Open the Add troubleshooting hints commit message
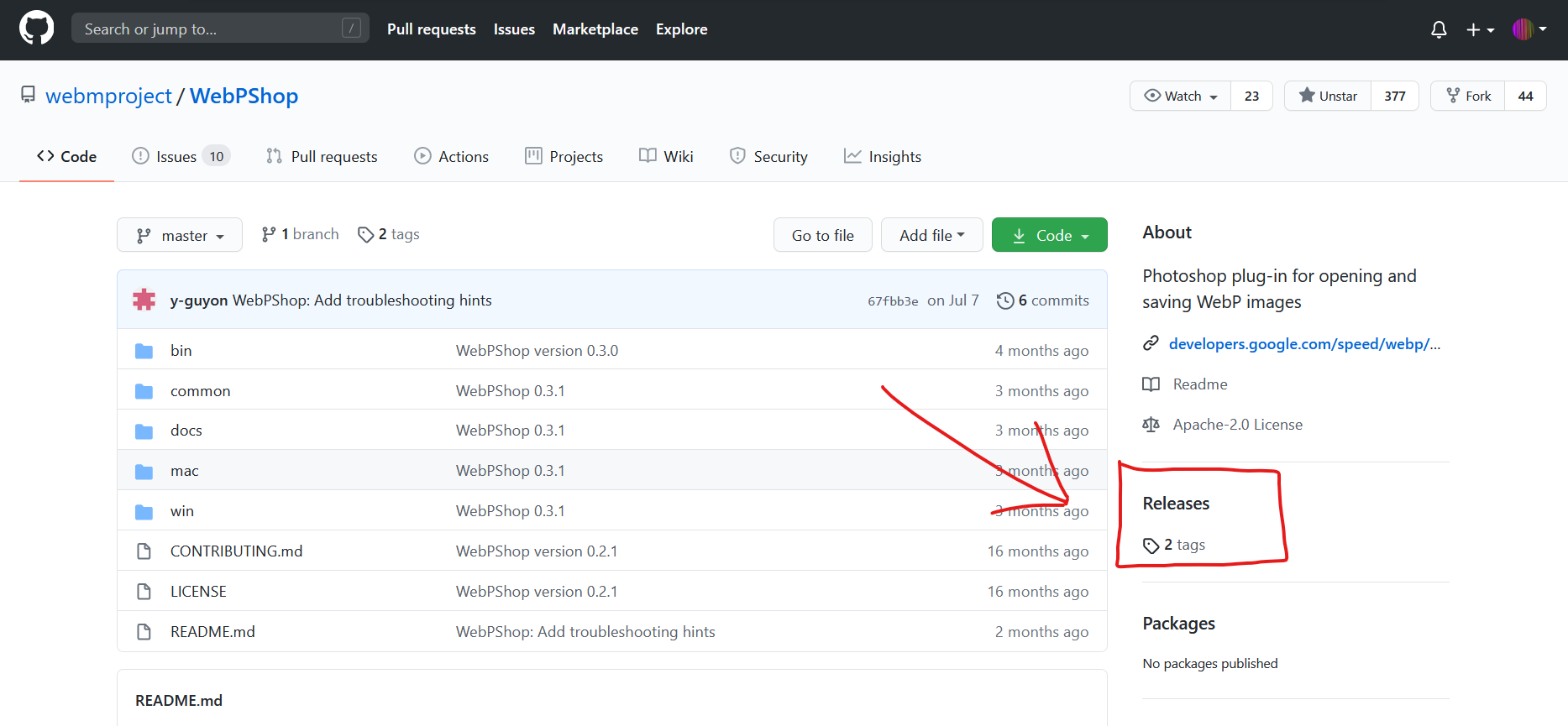This screenshot has height=726, width=1568. (362, 300)
